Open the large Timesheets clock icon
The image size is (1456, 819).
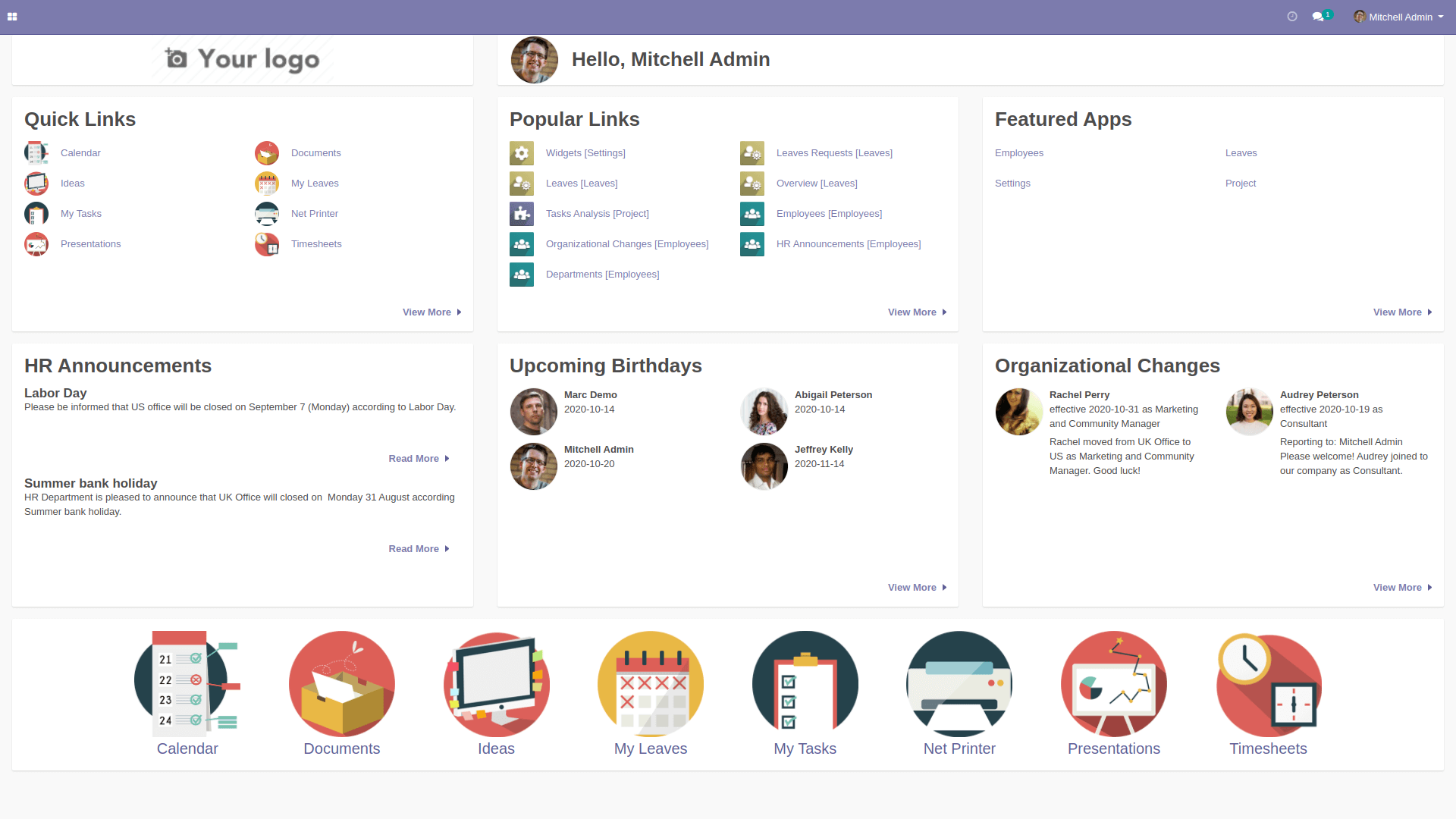click(x=1269, y=684)
